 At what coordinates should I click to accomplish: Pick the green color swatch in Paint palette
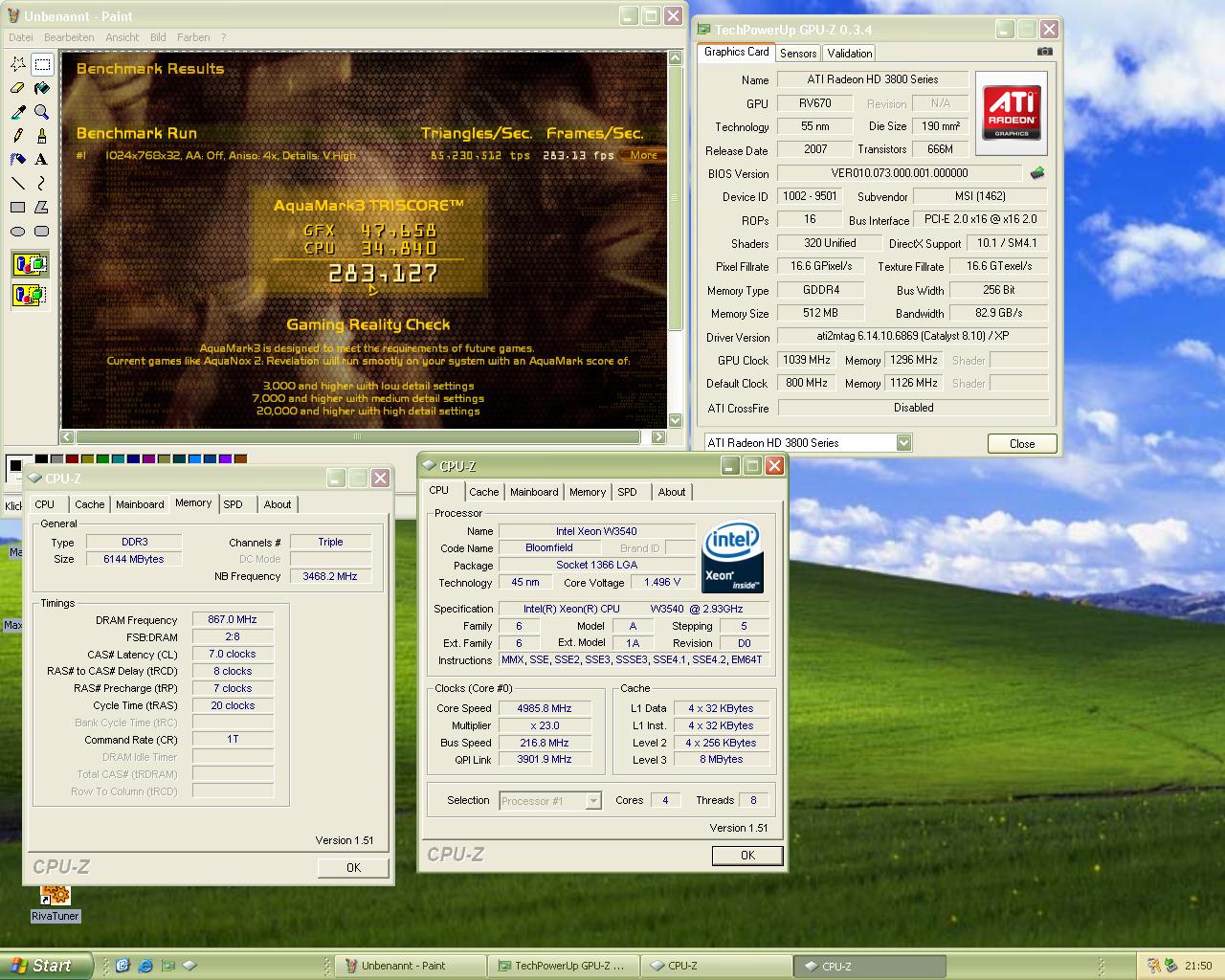(102, 460)
